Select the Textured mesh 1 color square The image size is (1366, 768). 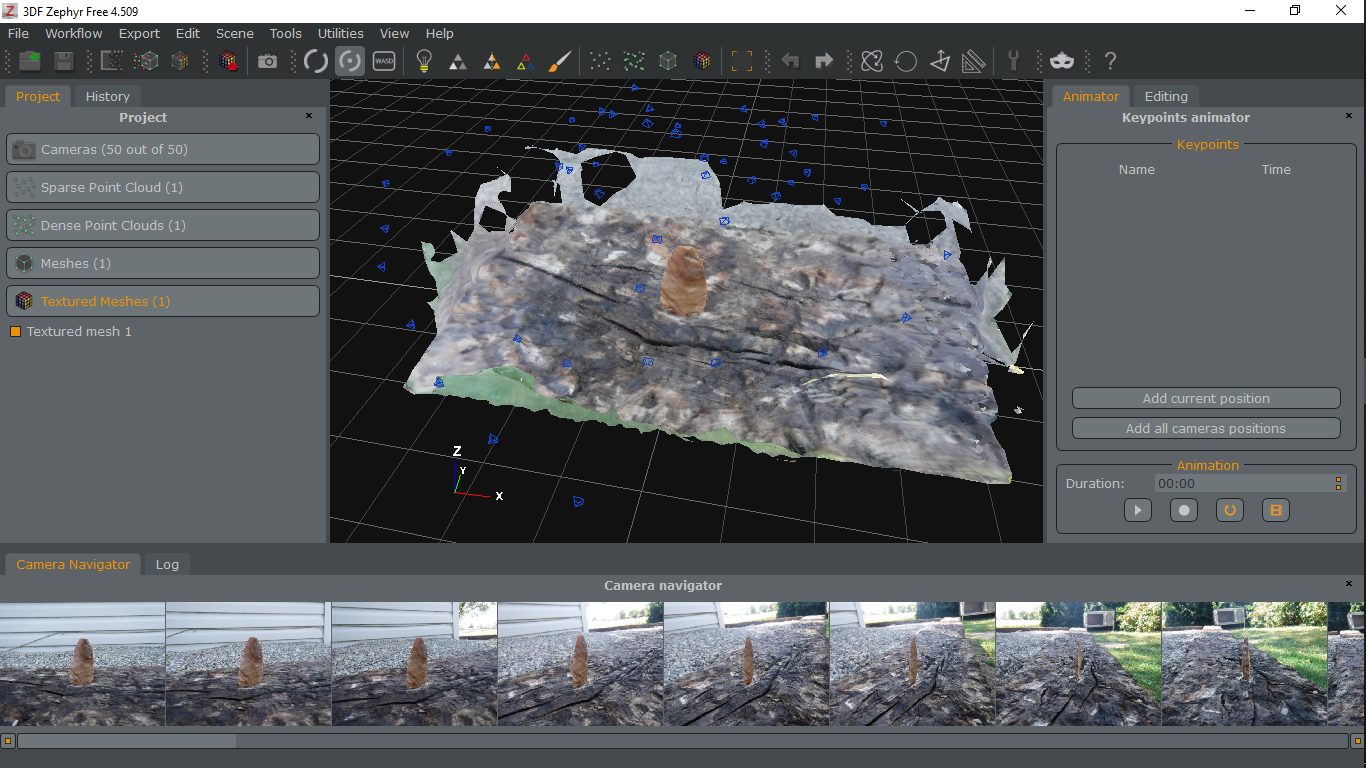pos(13,331)
